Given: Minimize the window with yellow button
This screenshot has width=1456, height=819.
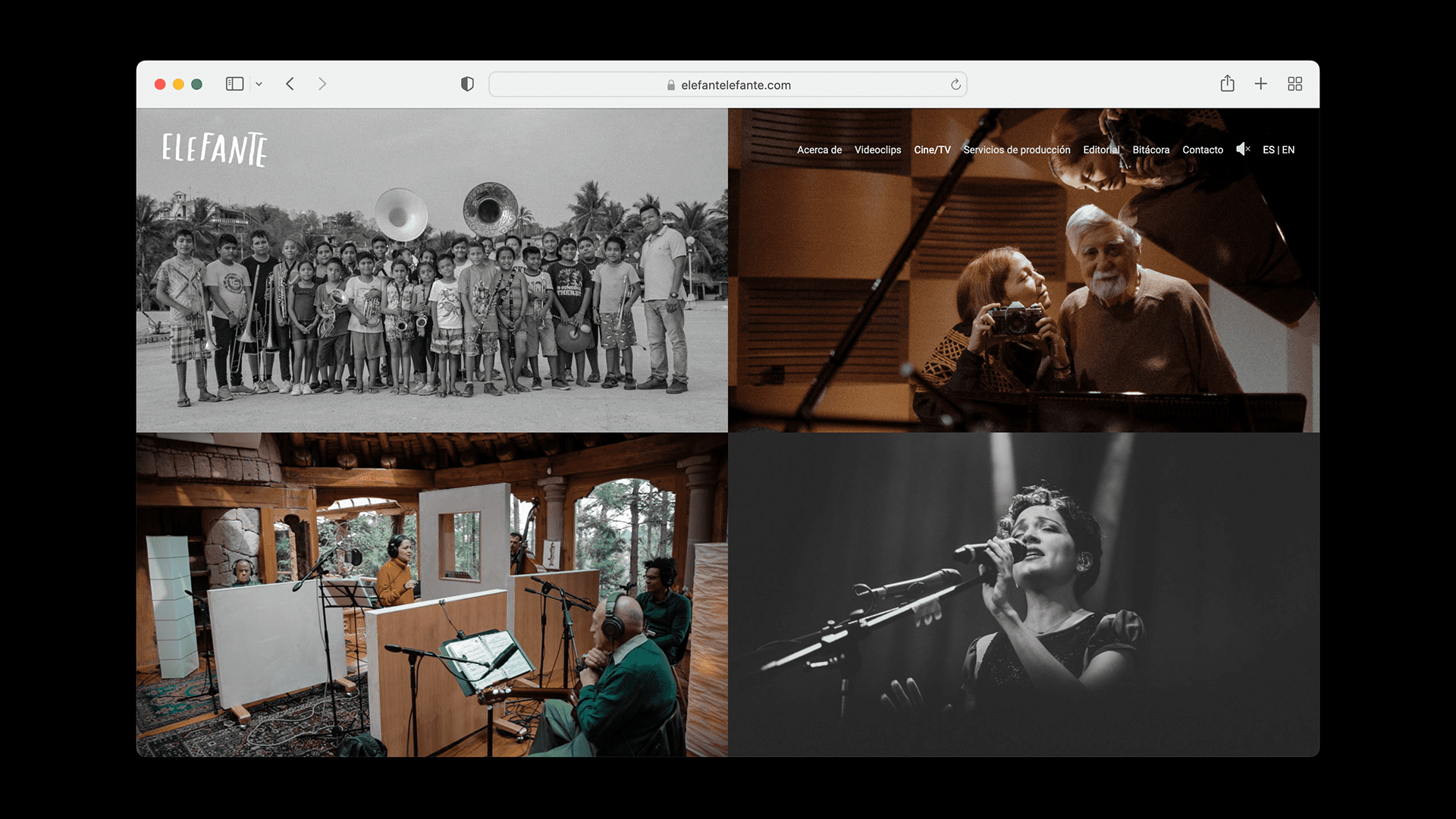Looking at the screenshot, I should [178, 84].
